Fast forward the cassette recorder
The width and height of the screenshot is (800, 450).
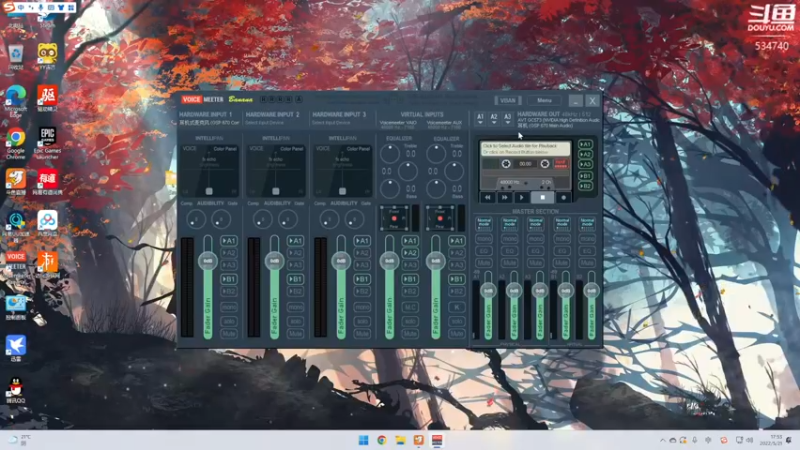(x=505, y=197)
